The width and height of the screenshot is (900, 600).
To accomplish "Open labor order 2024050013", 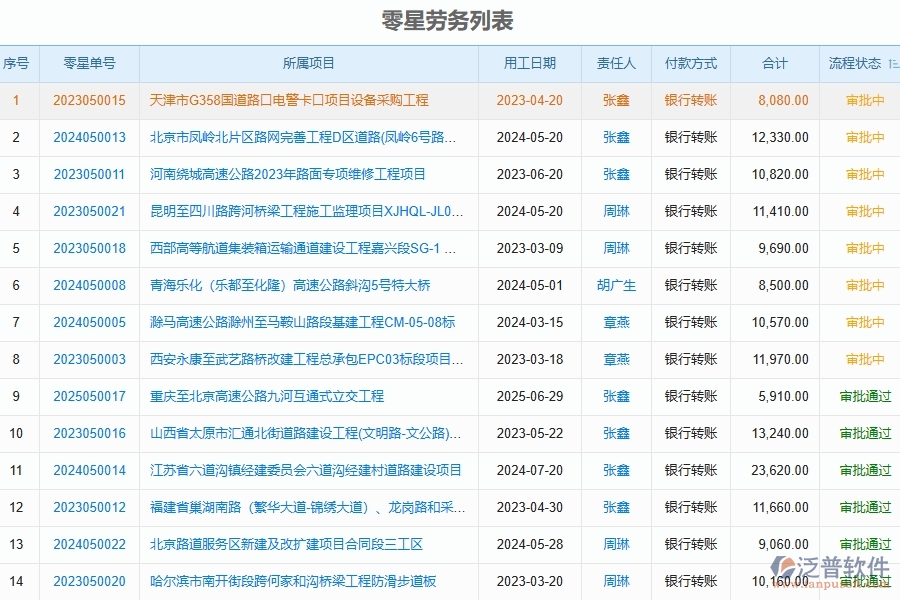I will point(86,137).
